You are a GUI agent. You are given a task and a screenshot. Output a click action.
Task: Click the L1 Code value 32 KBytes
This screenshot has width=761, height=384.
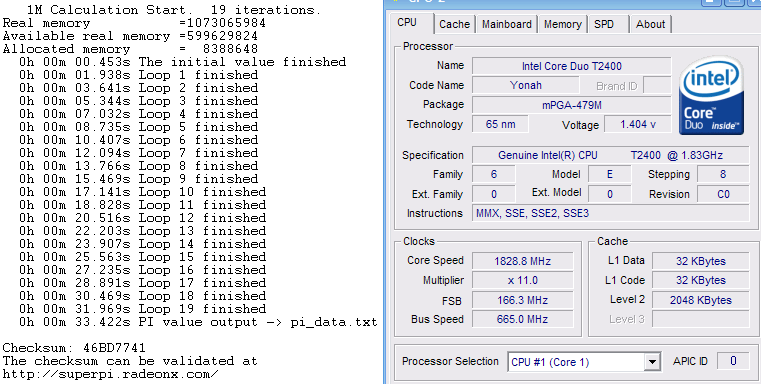click(701, 281)
